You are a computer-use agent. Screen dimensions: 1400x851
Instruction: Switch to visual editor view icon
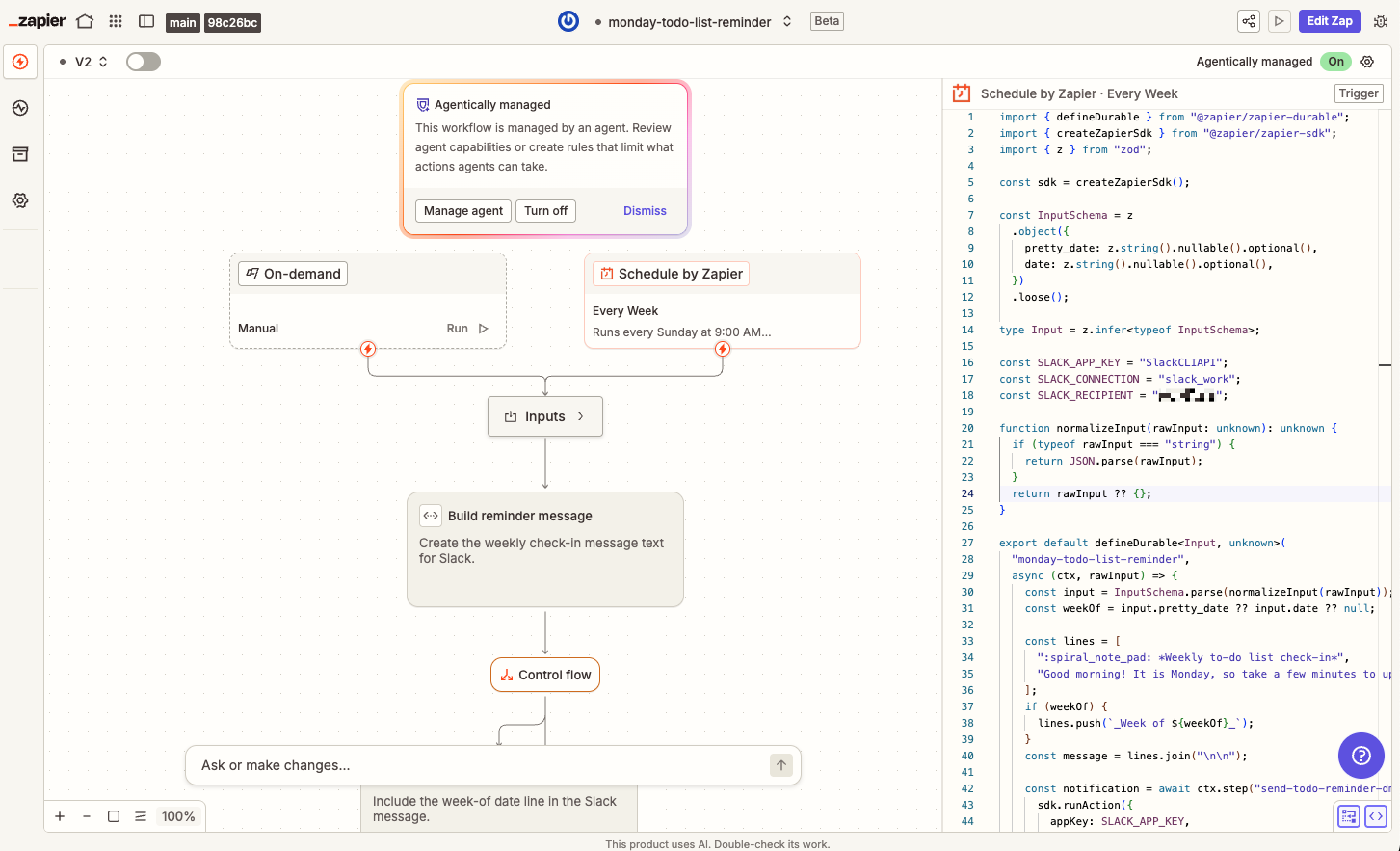tap(1349, 816)
